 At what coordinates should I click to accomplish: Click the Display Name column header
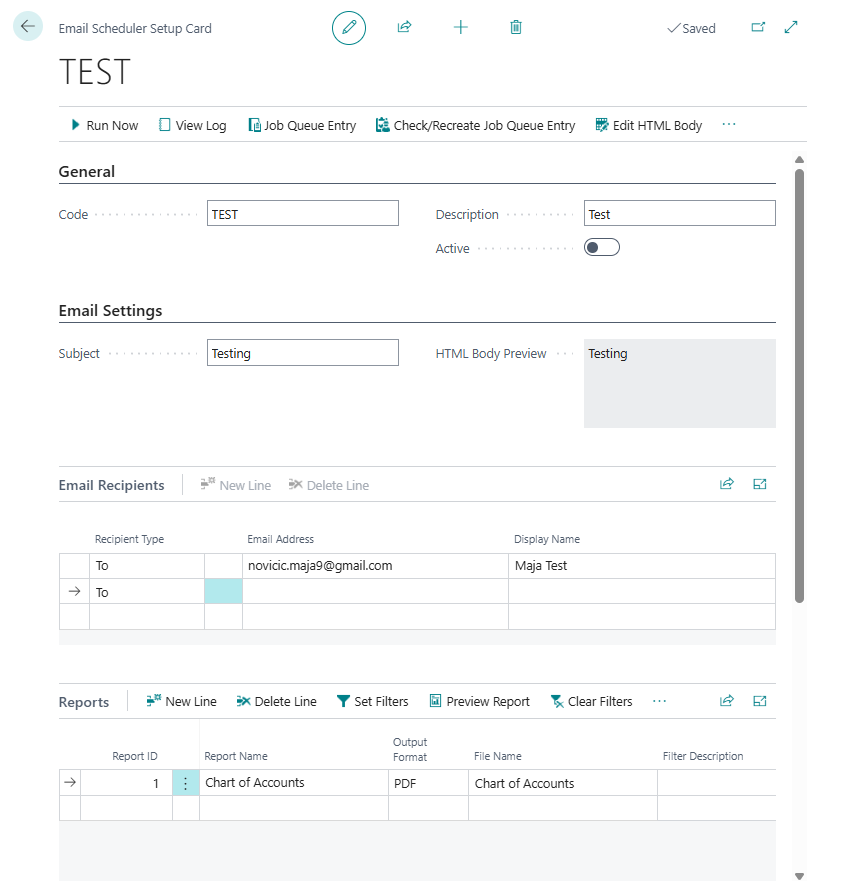click(547, 539)
